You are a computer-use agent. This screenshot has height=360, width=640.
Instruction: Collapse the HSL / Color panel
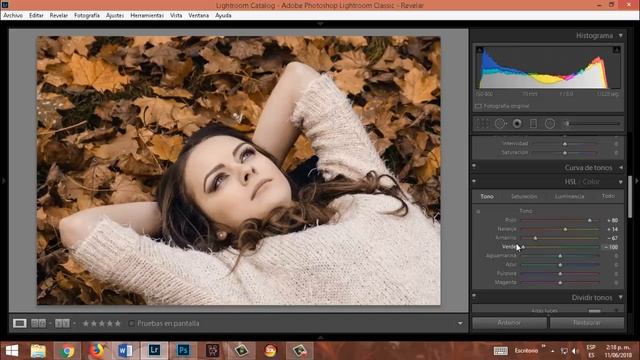tap(620, 182)
